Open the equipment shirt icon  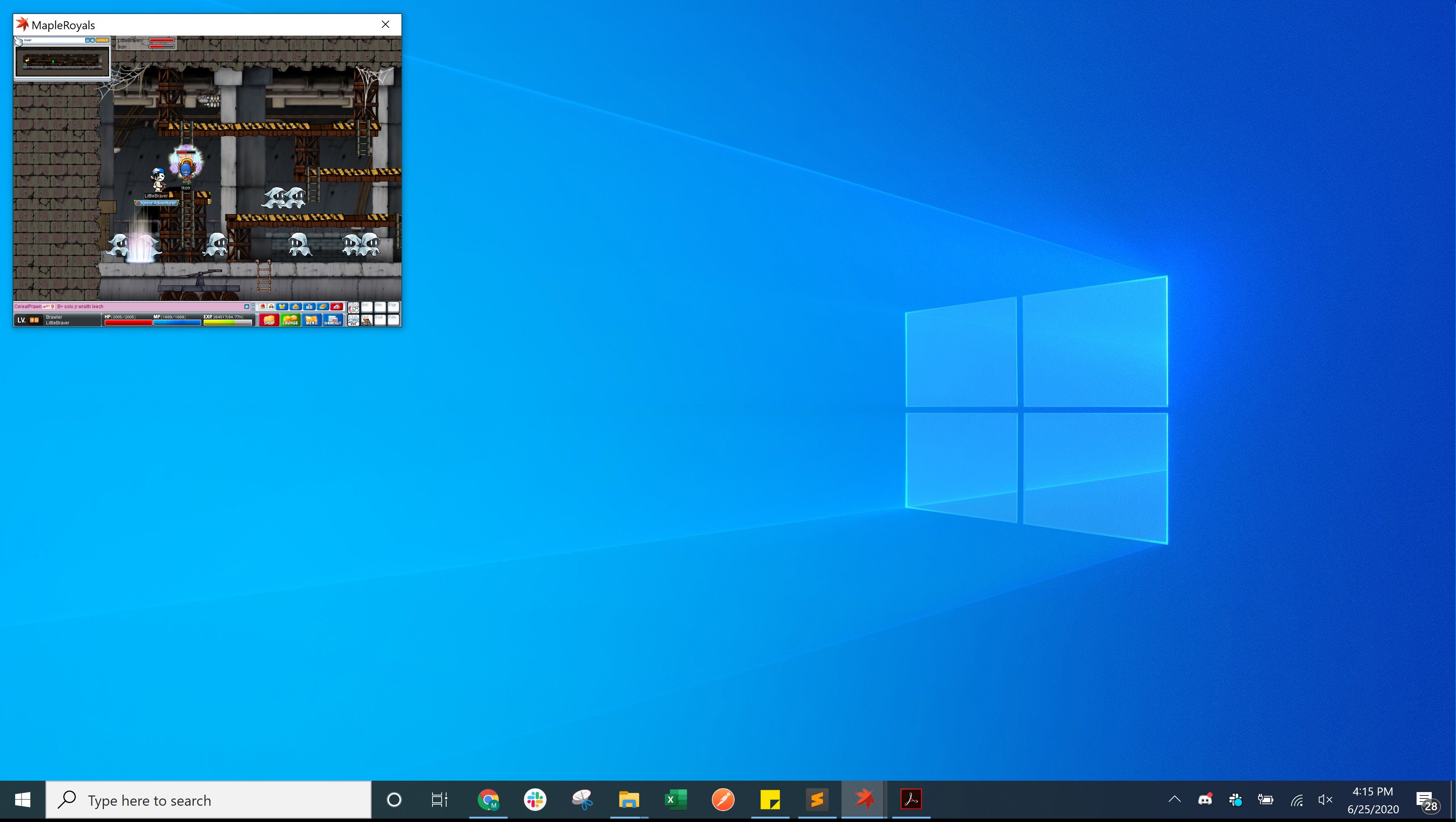(282, 307)
